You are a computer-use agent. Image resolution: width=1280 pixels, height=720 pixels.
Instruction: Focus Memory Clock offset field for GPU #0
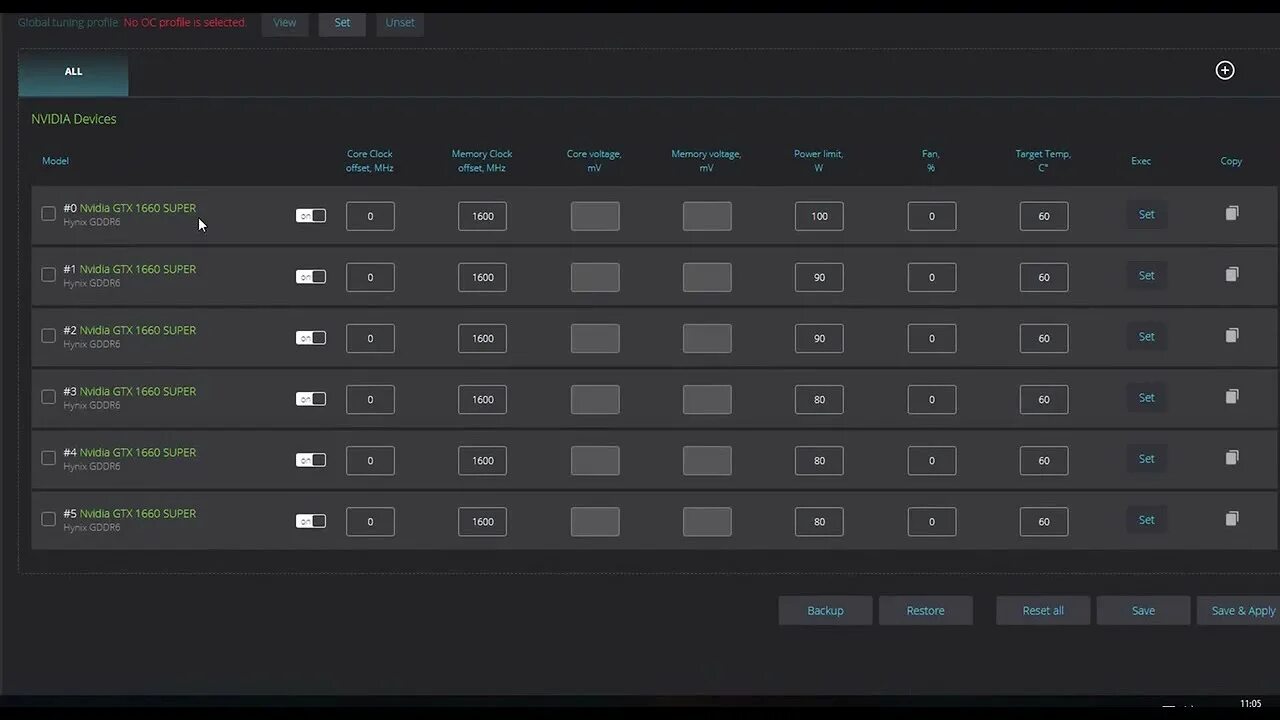(482, 216)
